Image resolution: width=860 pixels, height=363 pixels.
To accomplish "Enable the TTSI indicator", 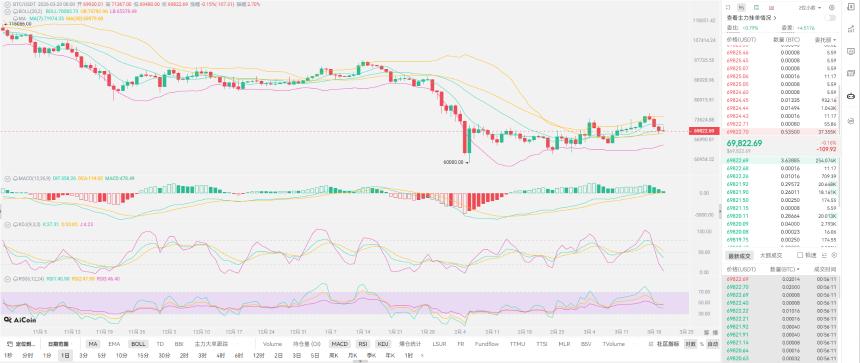I will coord(541,344).
